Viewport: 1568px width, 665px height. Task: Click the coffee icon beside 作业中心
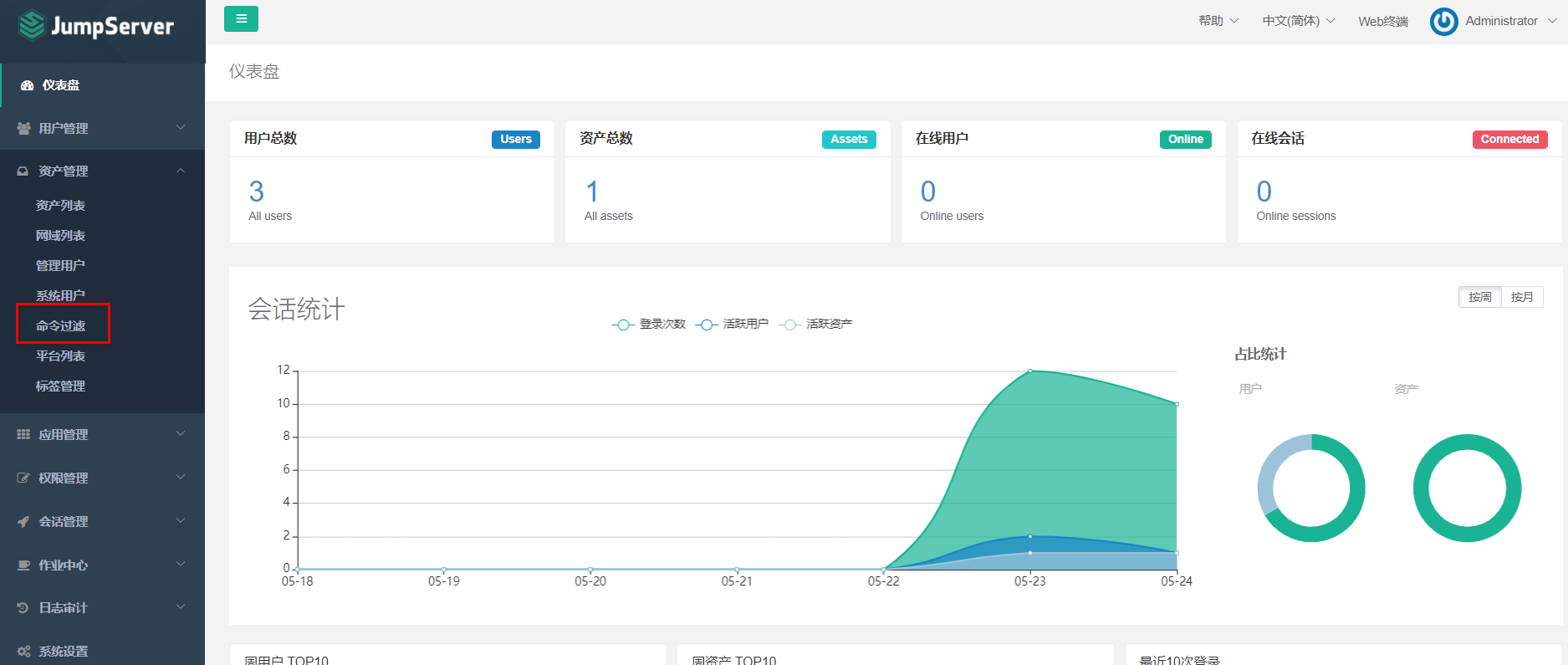click(x=23, y=565)
